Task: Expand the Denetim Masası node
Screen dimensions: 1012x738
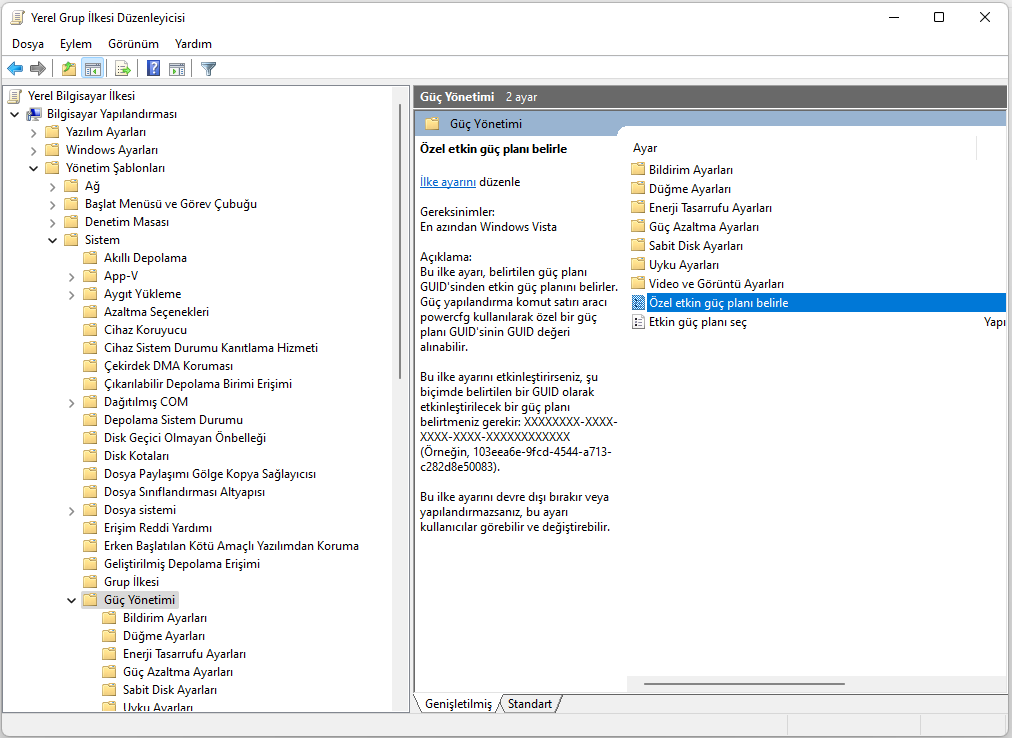Action: 53,223
